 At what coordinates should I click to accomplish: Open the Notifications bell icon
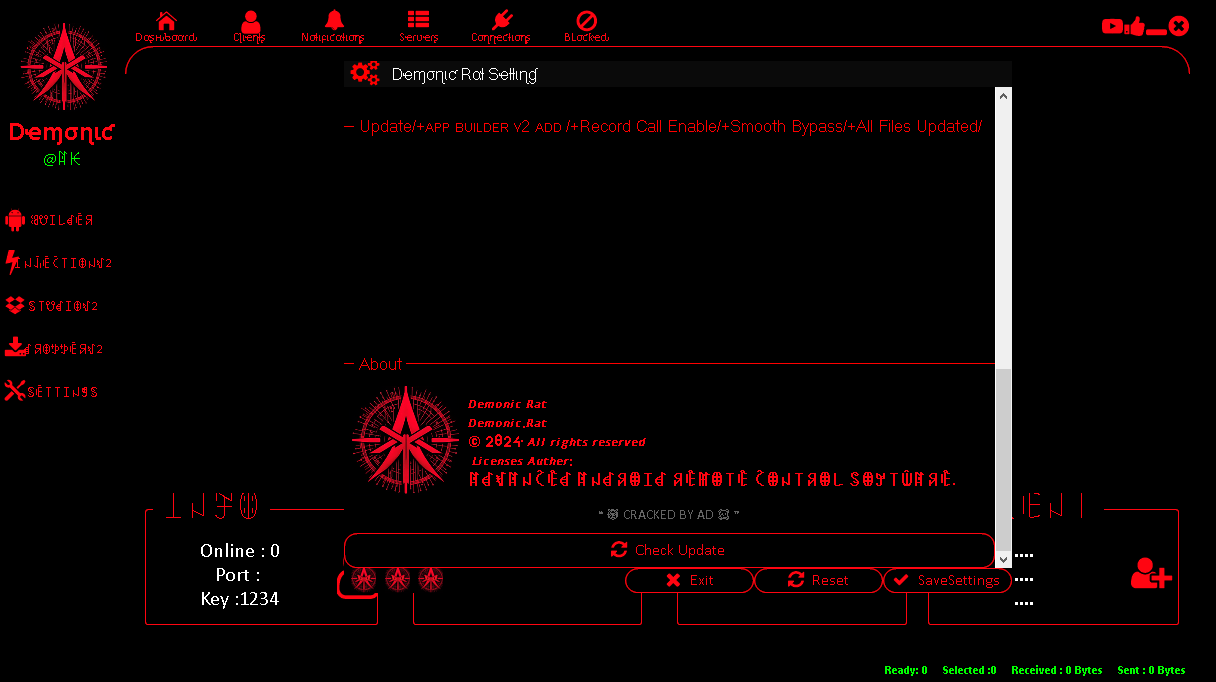tap(333, 18)
